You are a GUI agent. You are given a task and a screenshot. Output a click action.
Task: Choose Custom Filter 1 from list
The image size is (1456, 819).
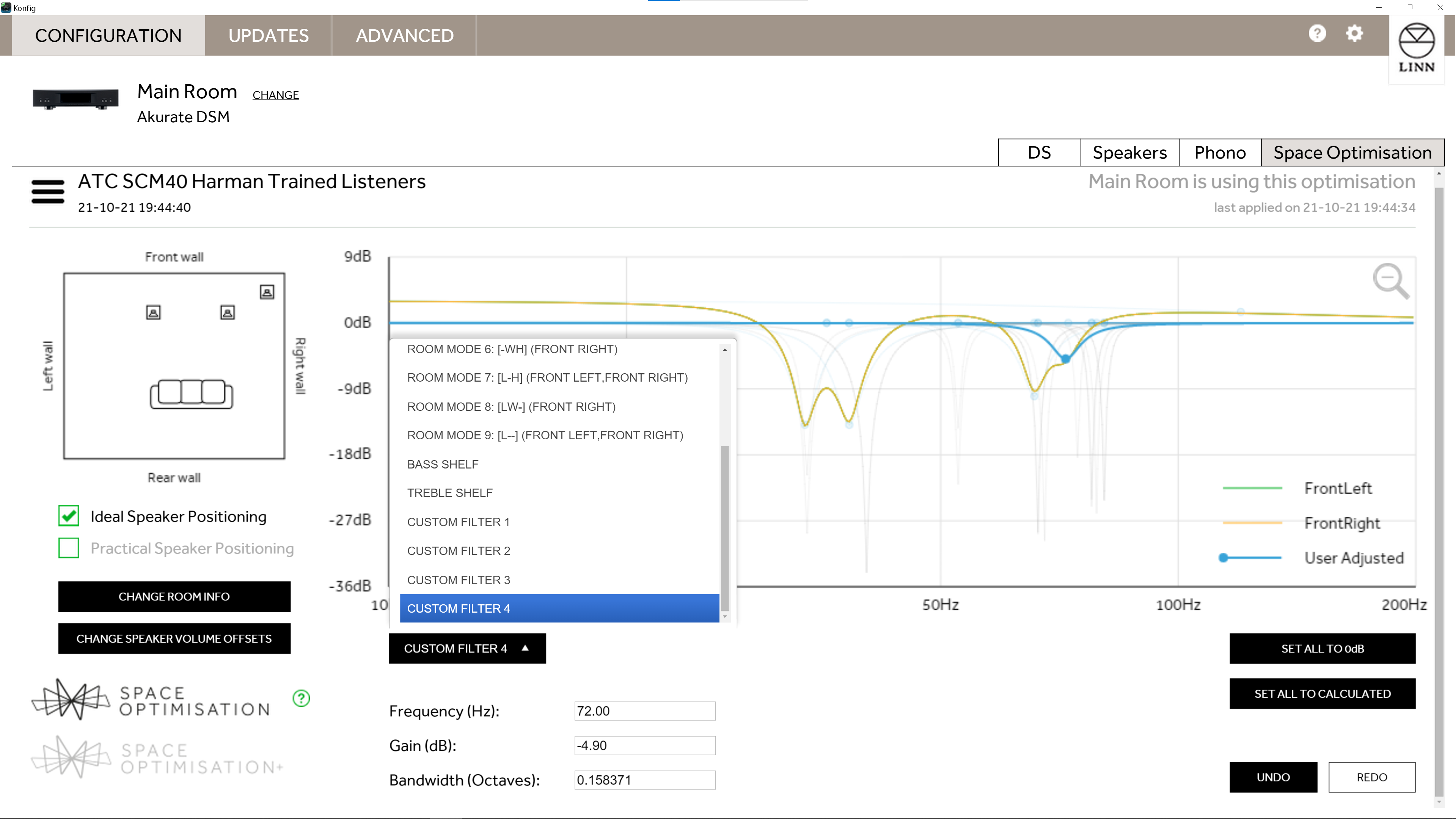point(559,522)
